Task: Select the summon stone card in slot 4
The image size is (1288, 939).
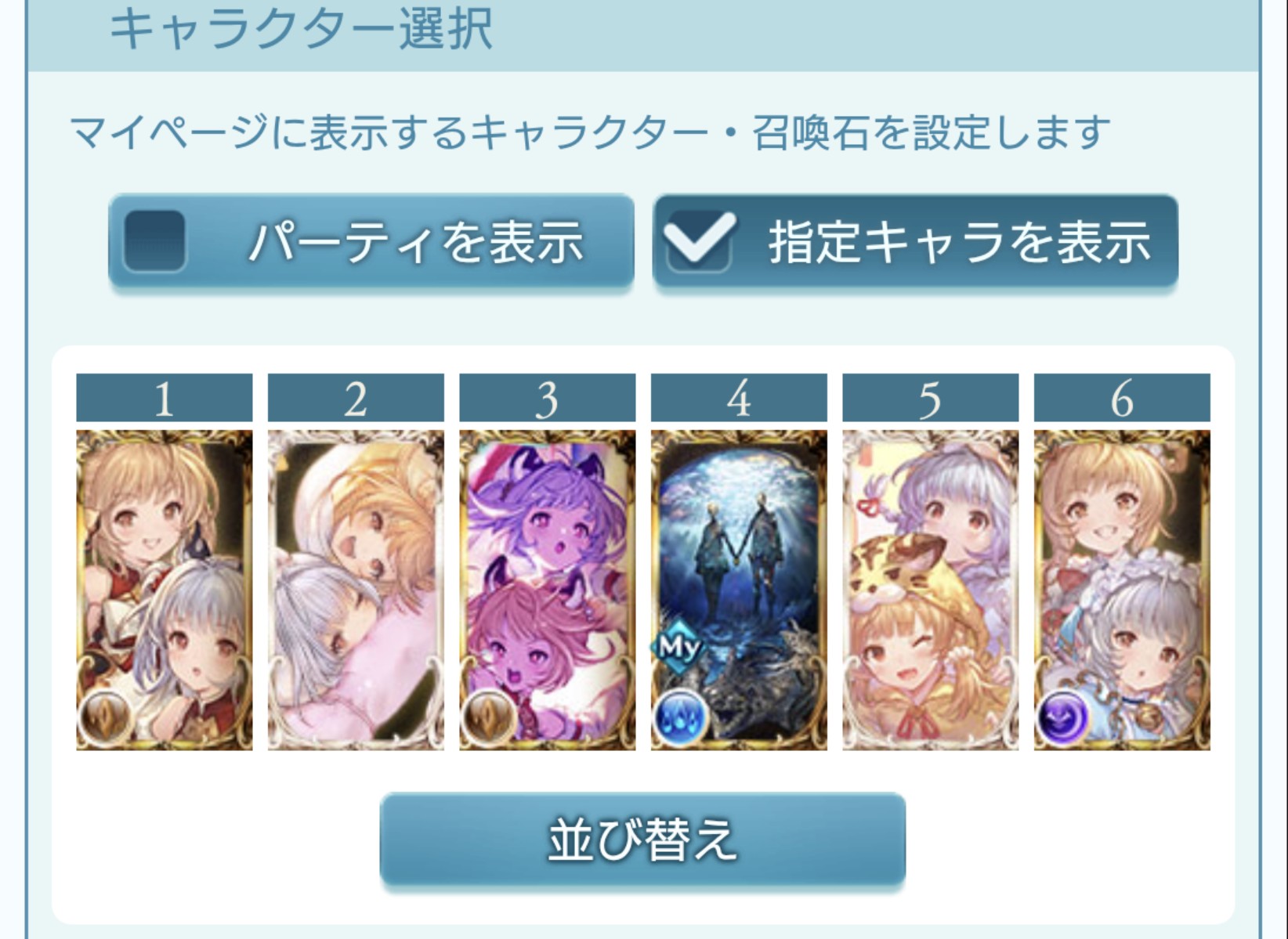Action: tap(739, 590)
